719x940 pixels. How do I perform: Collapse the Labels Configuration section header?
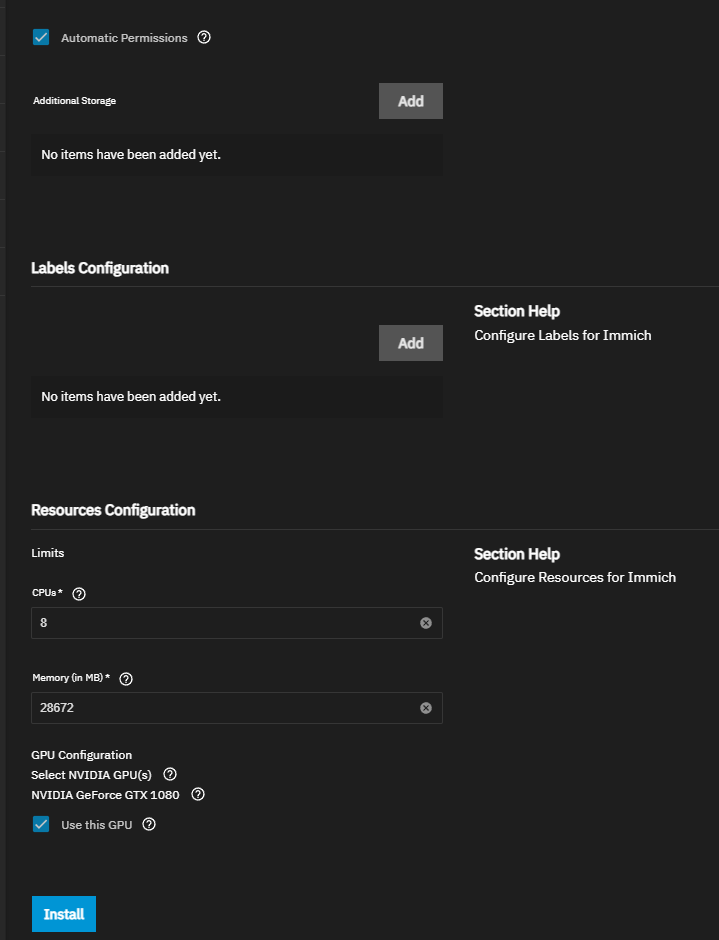point(100,268)
